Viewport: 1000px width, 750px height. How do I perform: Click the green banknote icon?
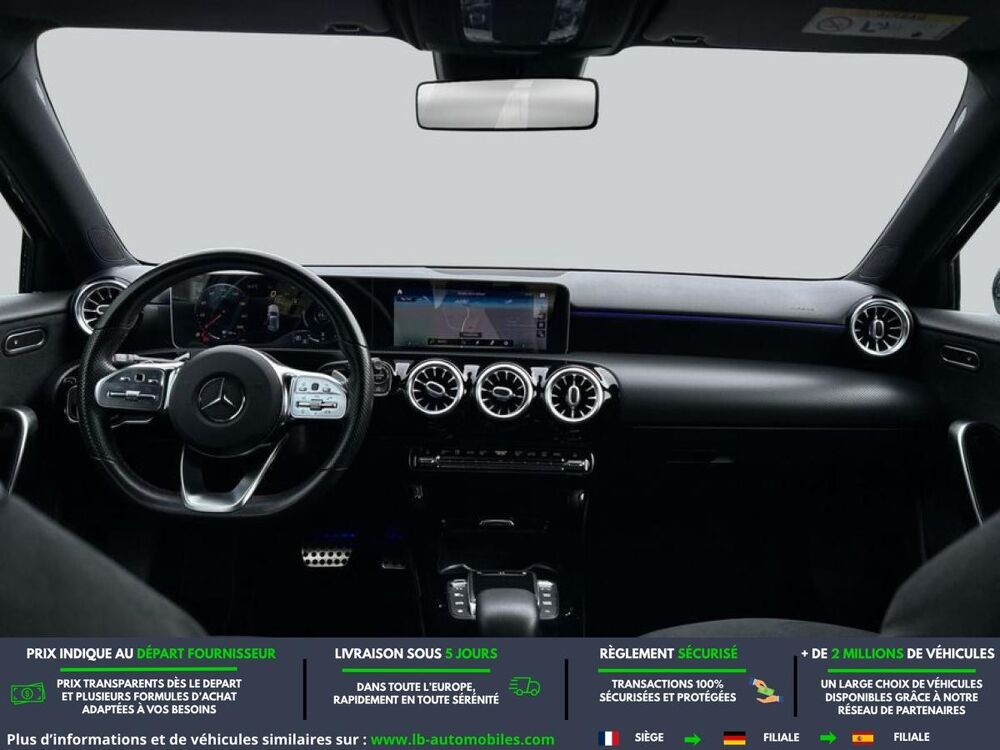28,693
